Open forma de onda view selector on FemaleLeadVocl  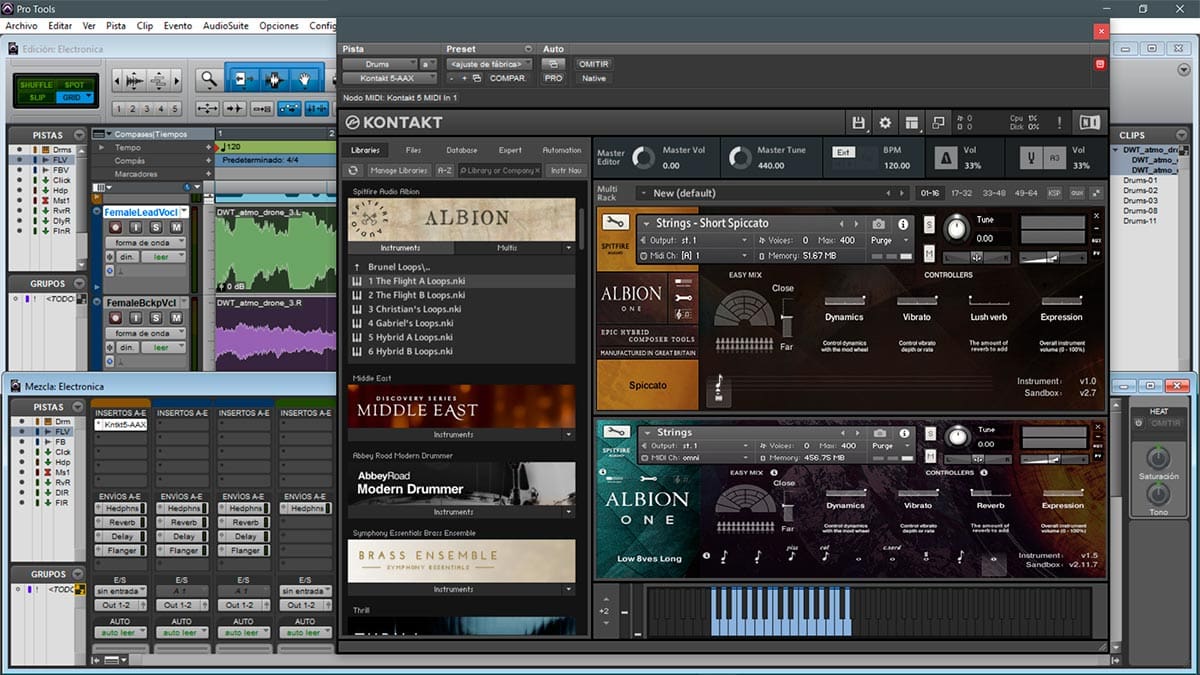(x=148, y=243)
